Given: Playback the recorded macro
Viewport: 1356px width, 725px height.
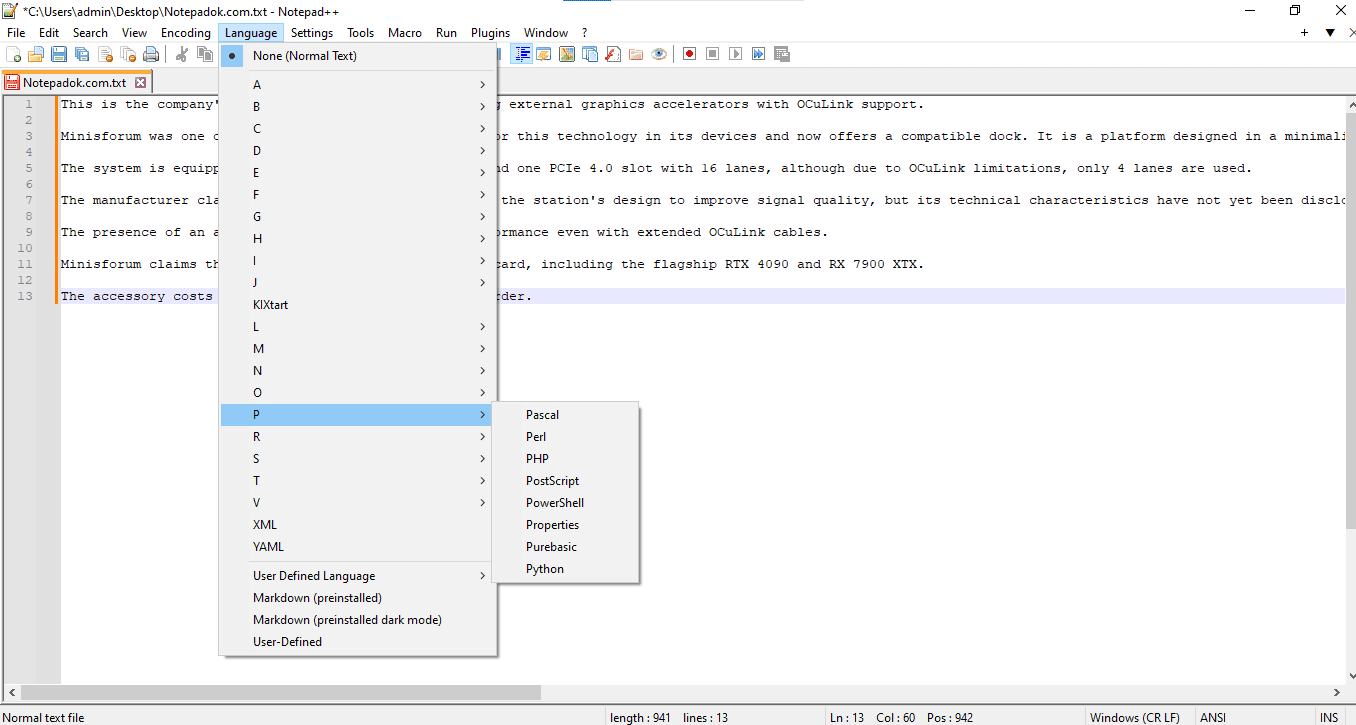Looking at the screenshot, I should 735,54.
